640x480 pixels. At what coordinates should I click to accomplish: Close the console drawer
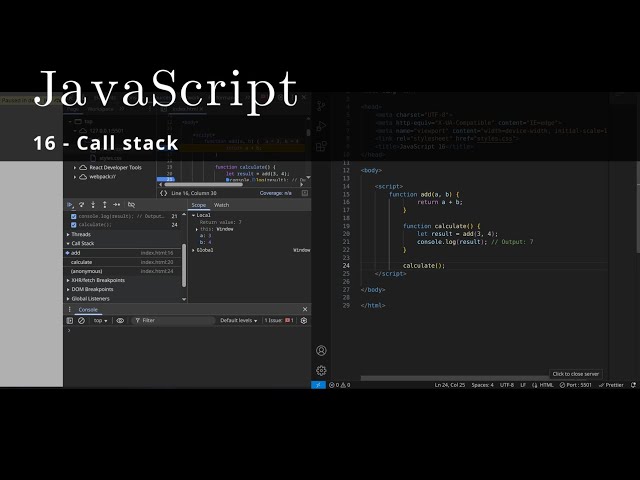tap(305, 309)
